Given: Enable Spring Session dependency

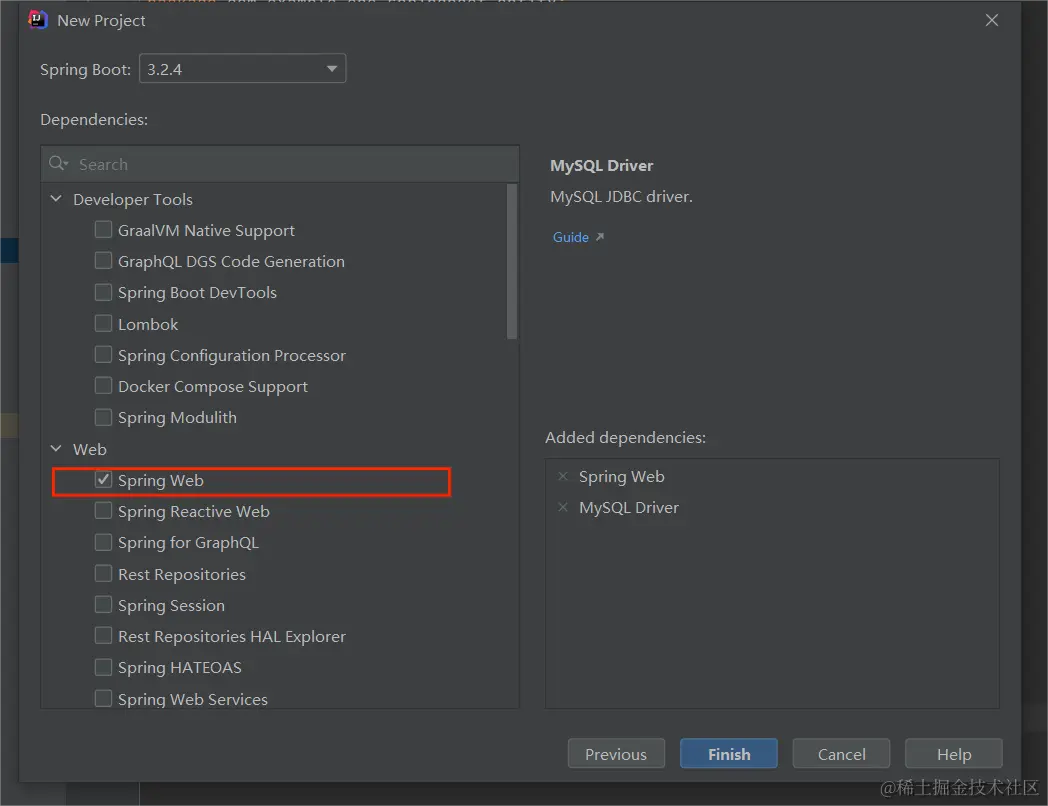Looking at the screenshot, I should [103, 605].
